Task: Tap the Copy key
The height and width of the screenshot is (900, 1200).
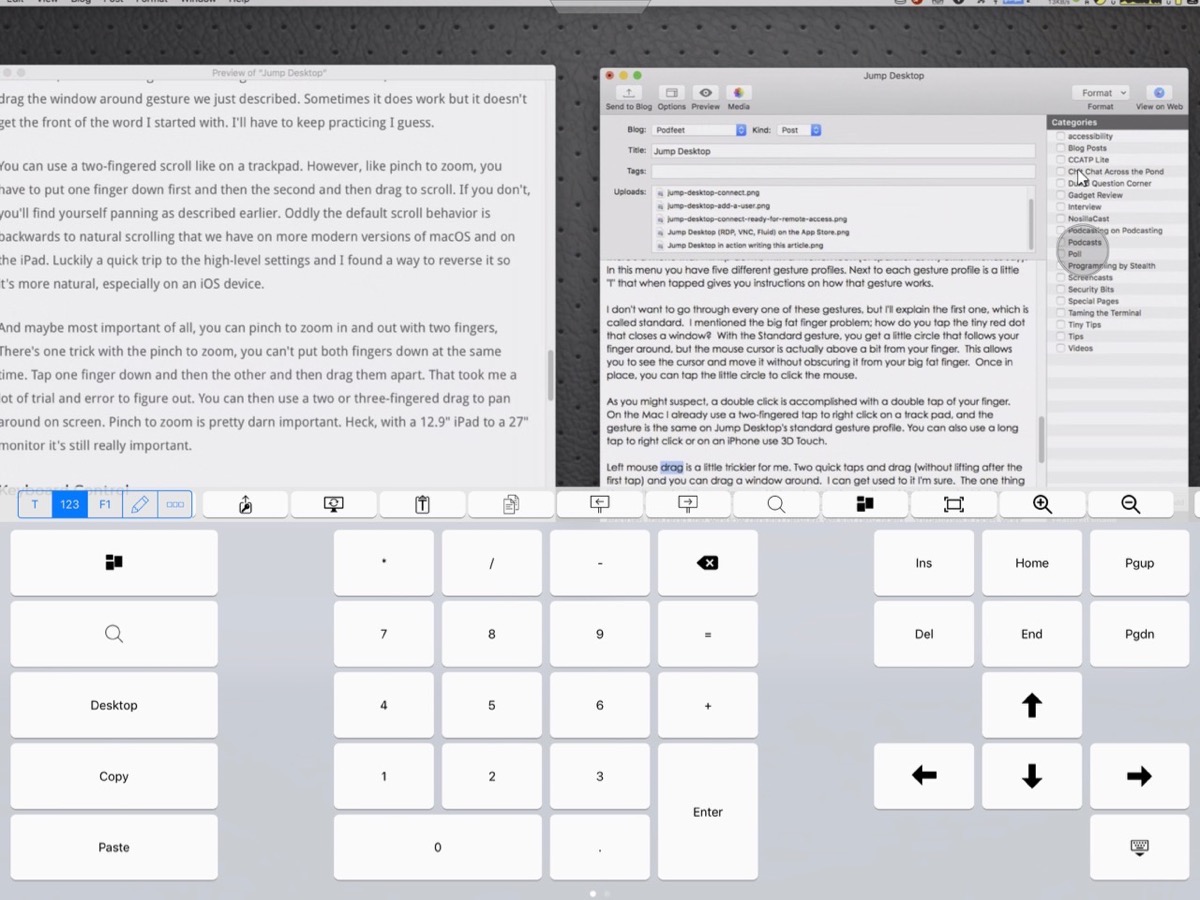Action: pos(114,776)
